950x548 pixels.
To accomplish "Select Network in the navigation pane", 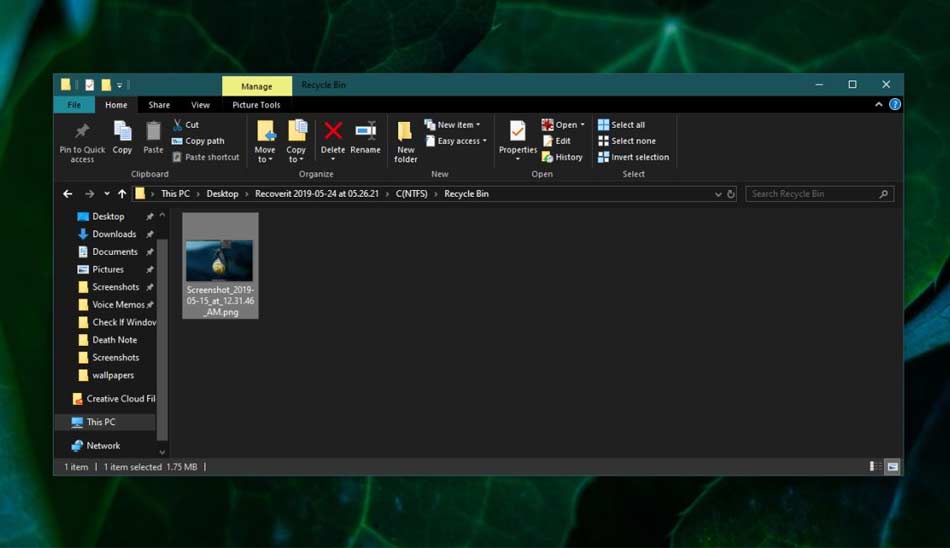I will 96,446.
